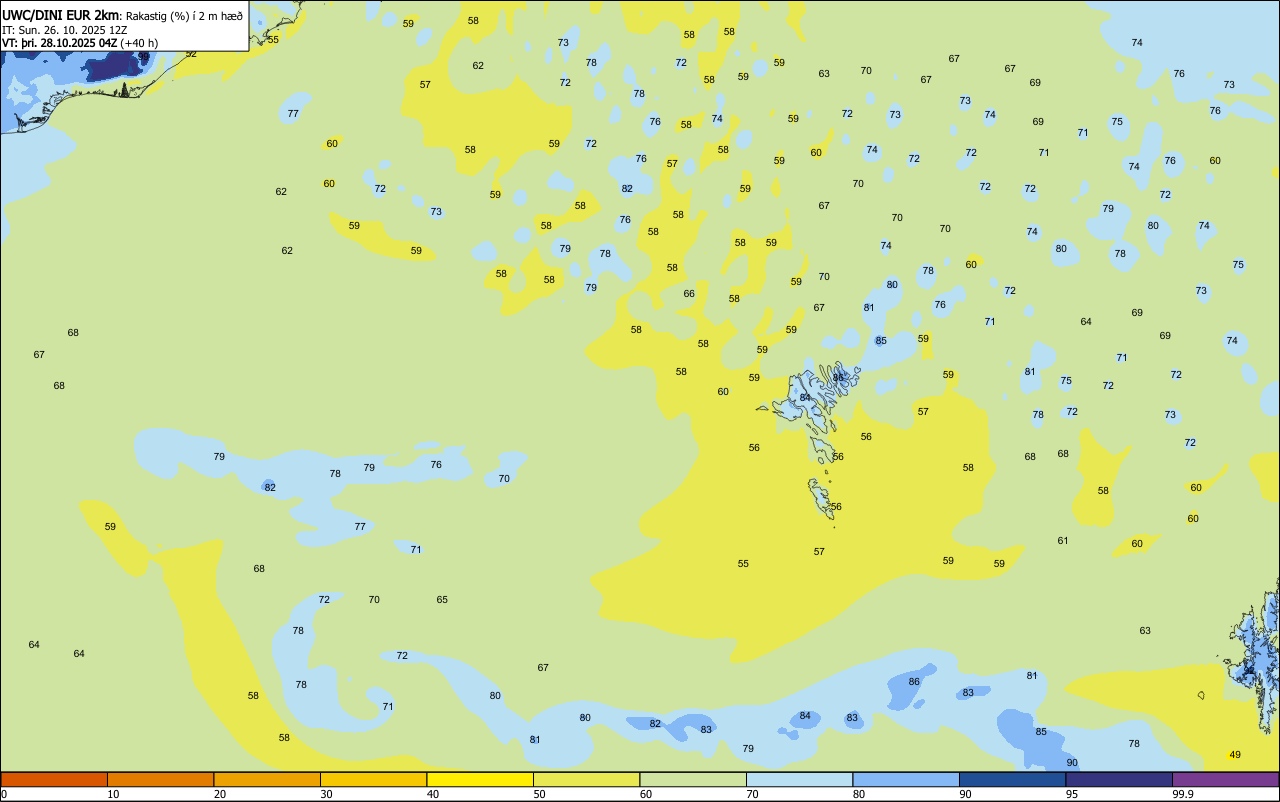Click the 10 legend tick label
Viewport: 1280px width, 802px height.
point(113,794)
